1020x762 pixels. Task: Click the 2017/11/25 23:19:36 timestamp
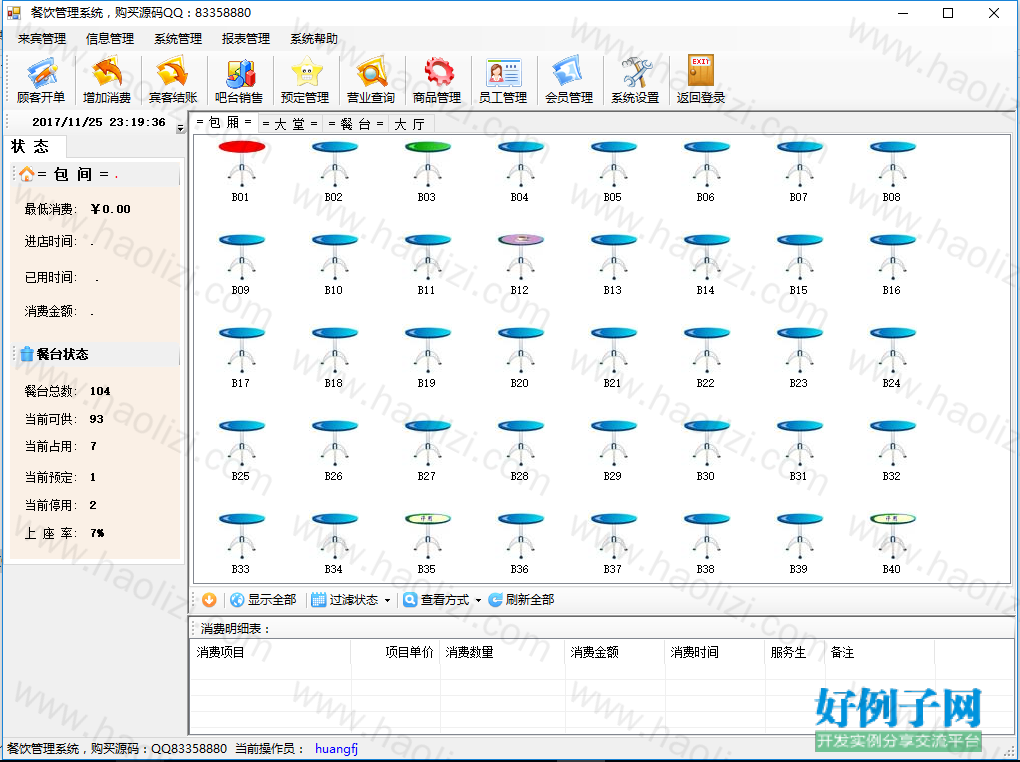99,122
